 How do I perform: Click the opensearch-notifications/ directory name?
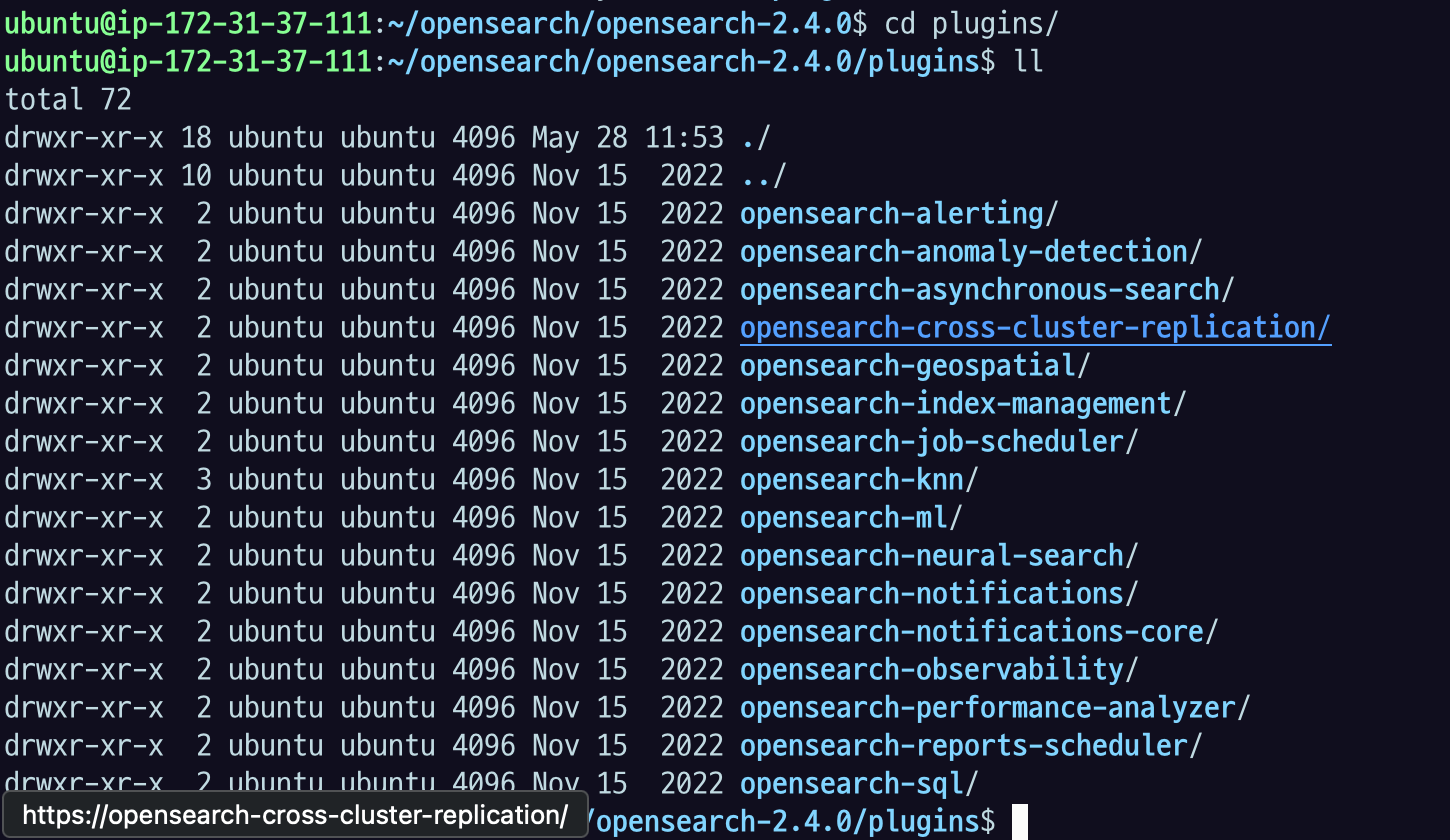pos(939,594)
